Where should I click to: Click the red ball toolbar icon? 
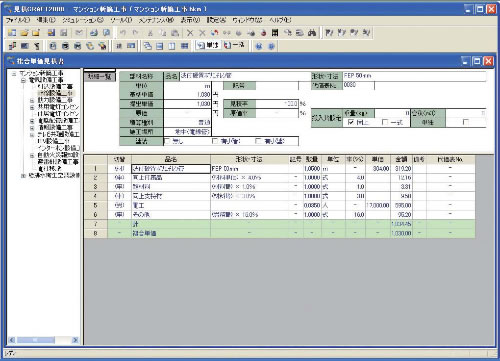[x=263, y=33]
